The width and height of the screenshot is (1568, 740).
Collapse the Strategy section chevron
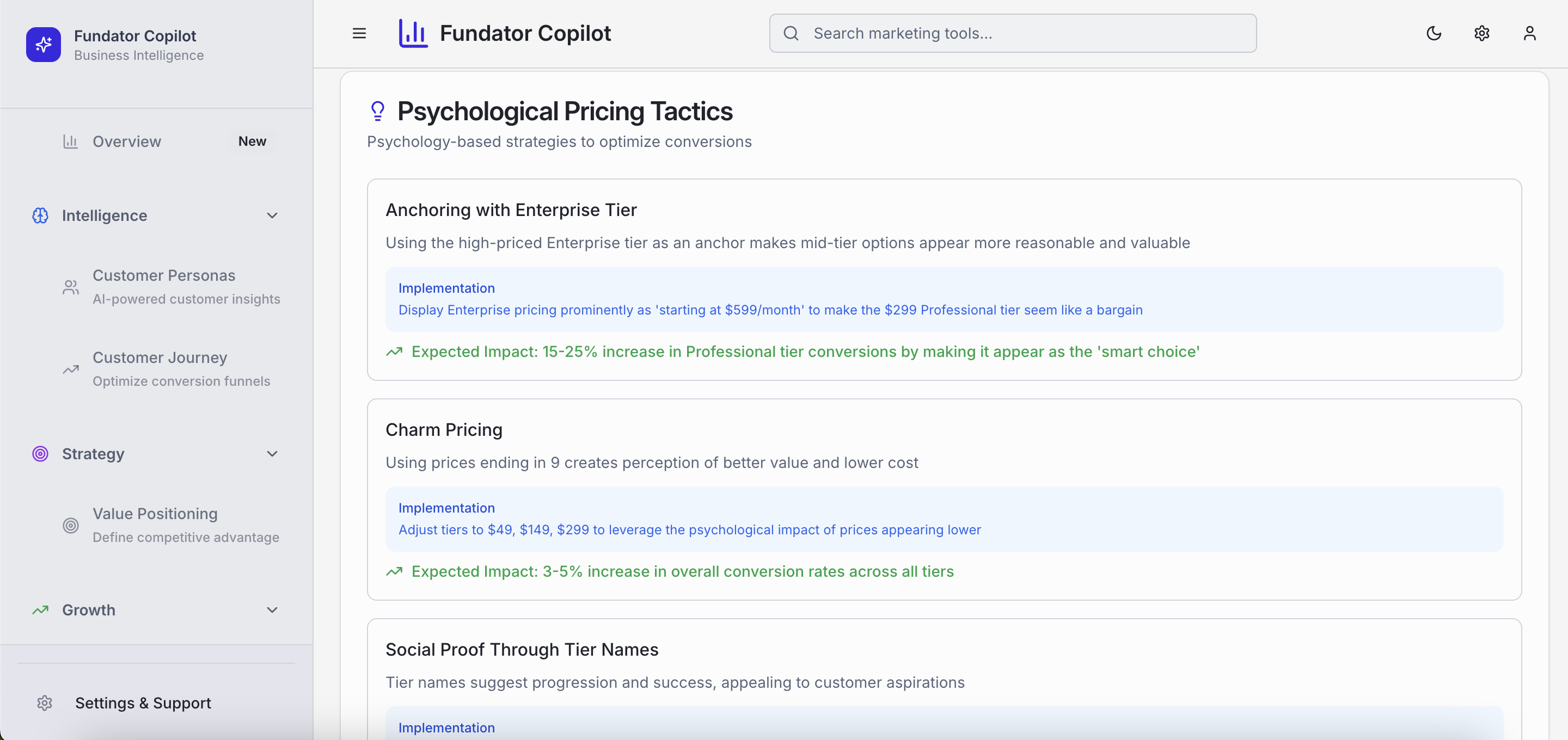272,454
